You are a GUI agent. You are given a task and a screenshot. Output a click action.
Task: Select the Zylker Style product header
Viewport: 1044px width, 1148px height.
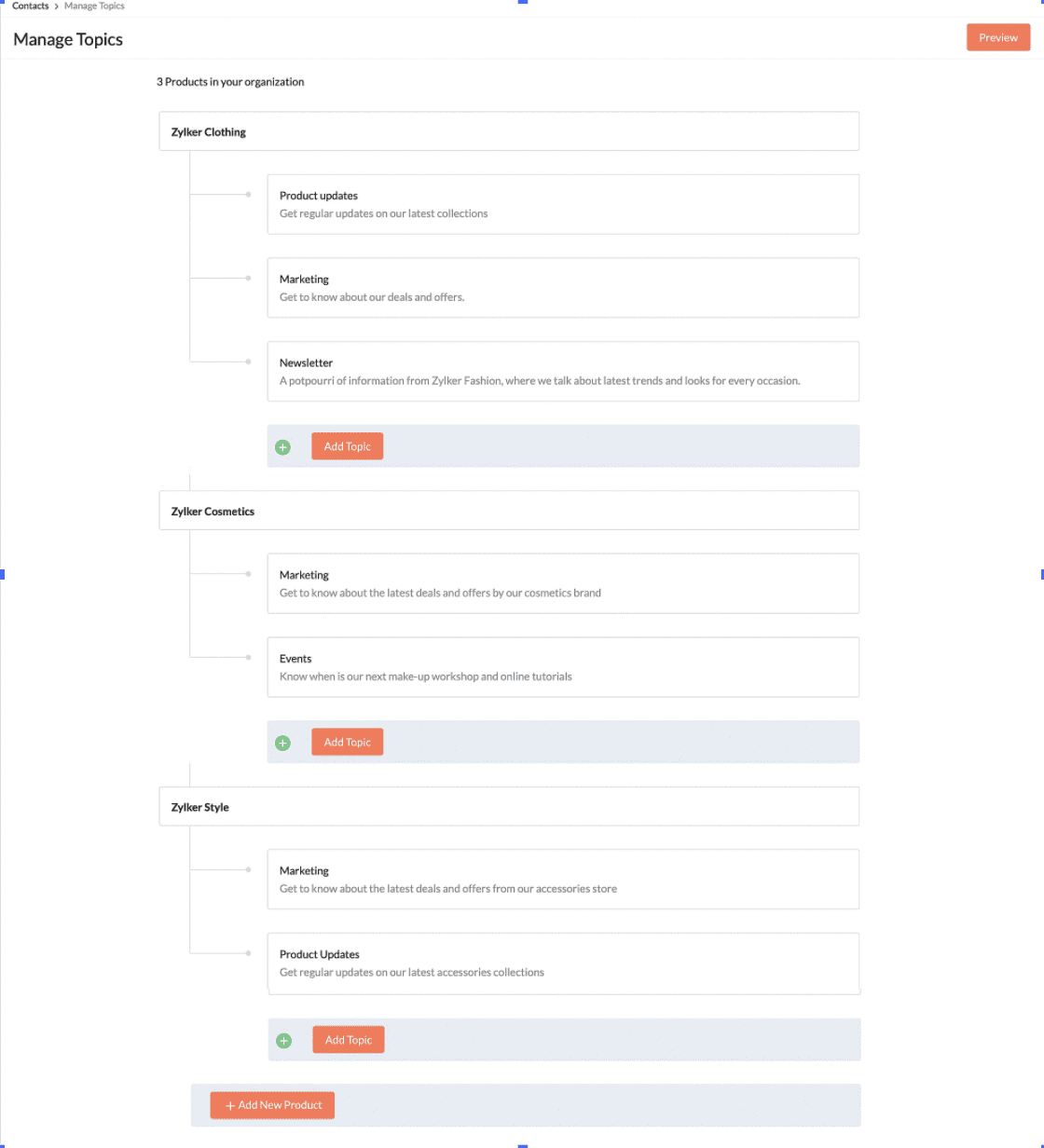pos(509,806)
